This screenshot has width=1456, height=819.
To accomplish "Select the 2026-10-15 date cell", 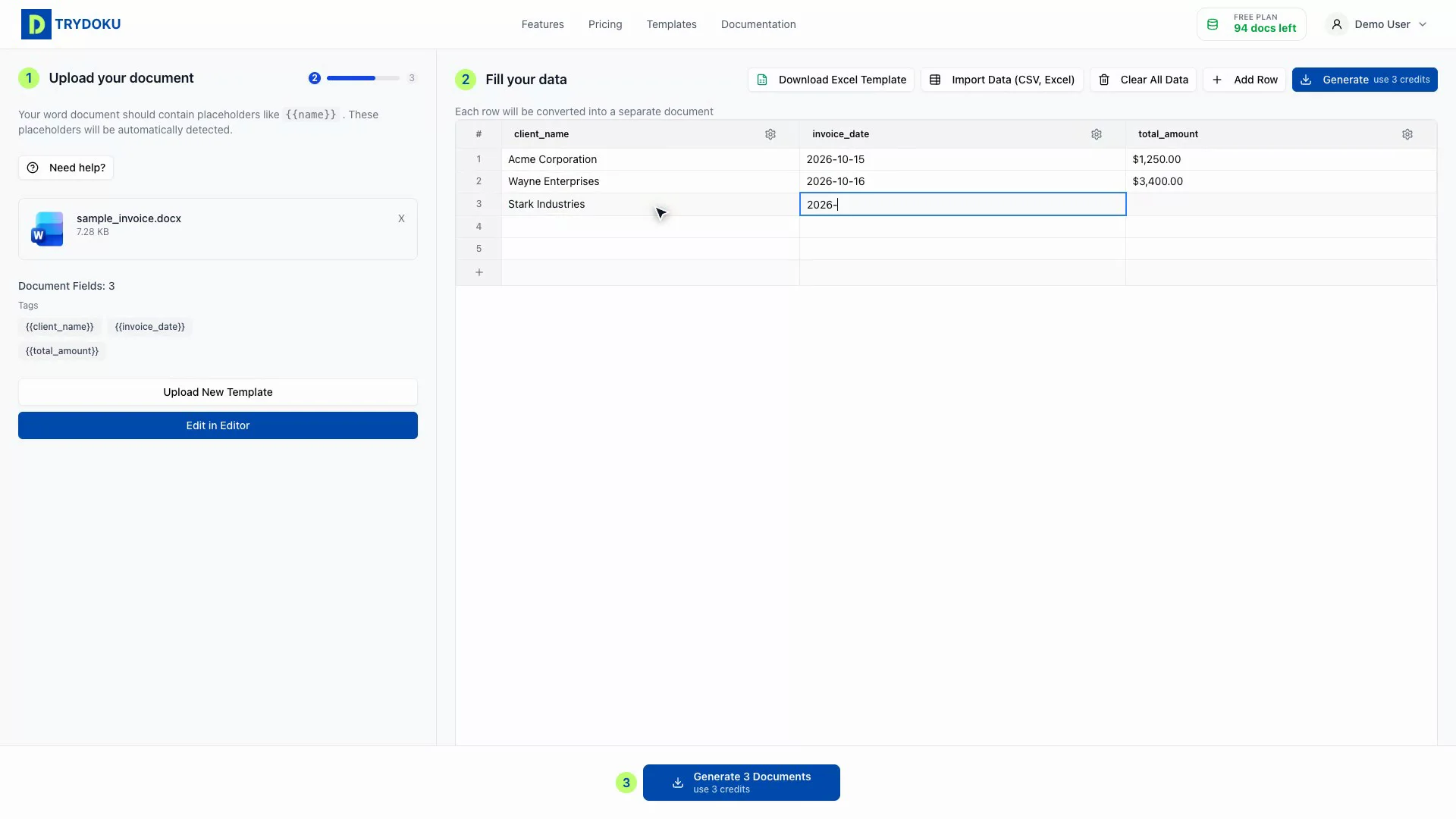I will click(x=962, y=159).
